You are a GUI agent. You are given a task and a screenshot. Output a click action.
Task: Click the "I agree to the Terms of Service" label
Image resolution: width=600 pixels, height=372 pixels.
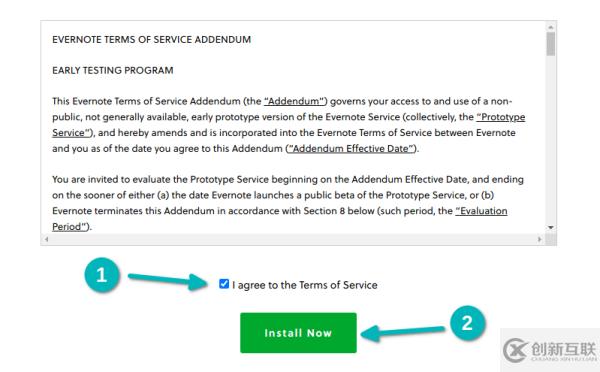305,285
